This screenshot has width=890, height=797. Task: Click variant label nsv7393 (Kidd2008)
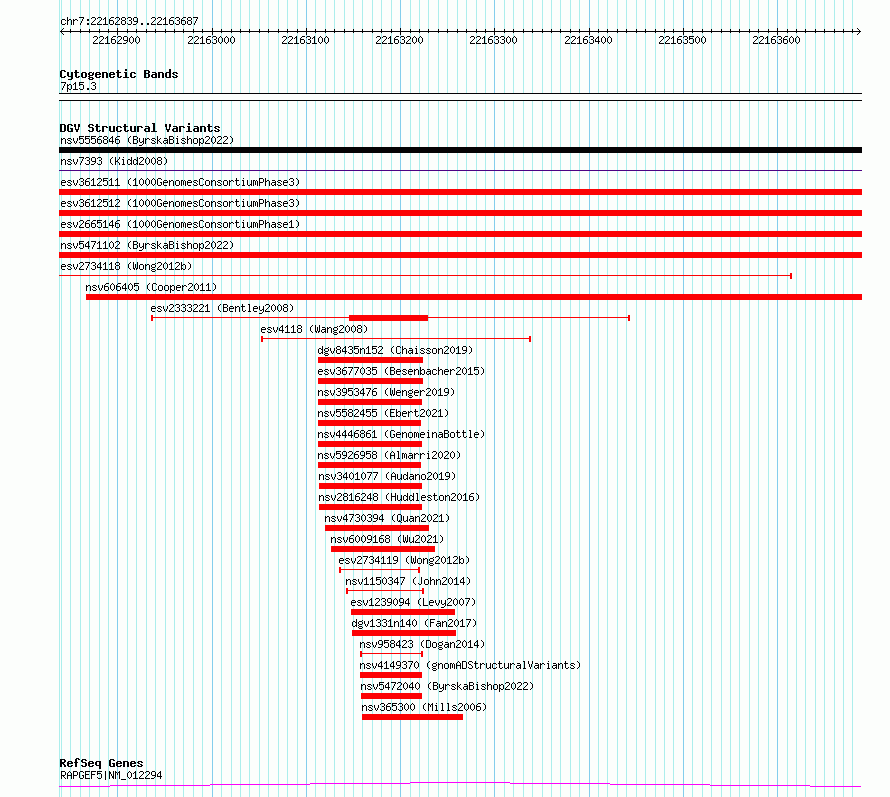pos(114,162)
